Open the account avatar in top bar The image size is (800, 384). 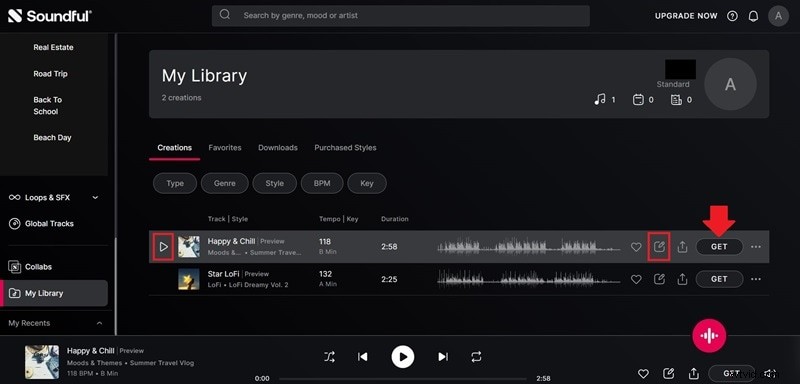778,16
